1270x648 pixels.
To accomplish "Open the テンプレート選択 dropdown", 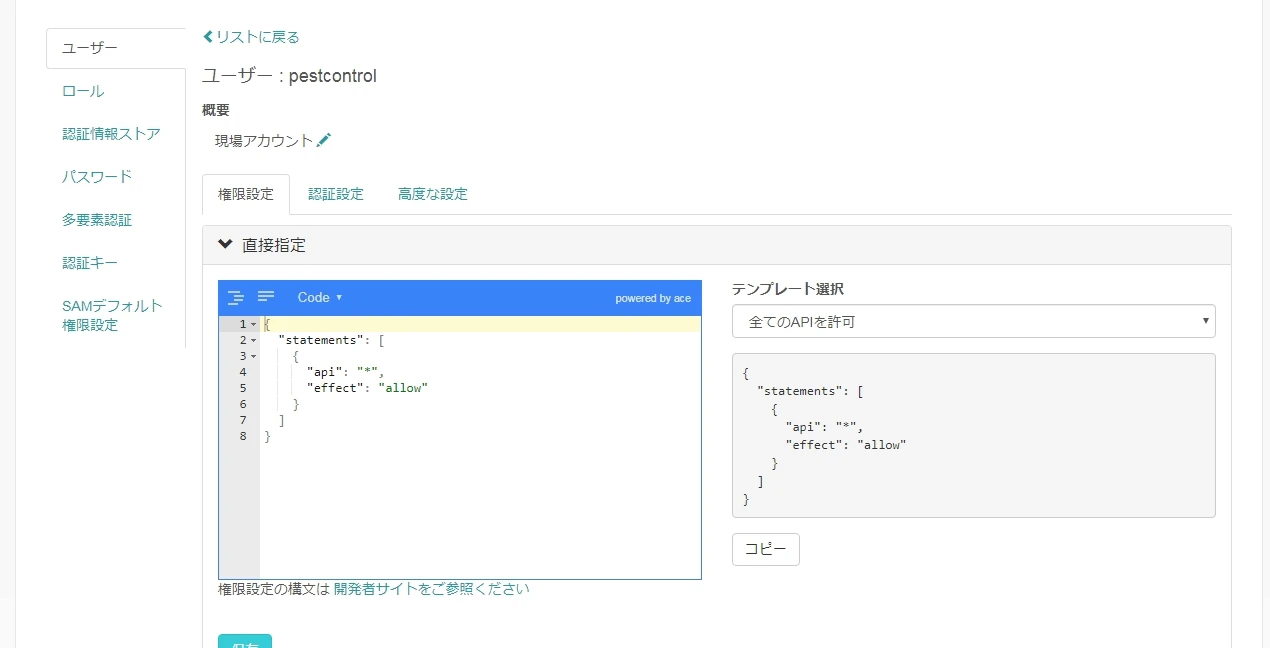I will 973,321.
